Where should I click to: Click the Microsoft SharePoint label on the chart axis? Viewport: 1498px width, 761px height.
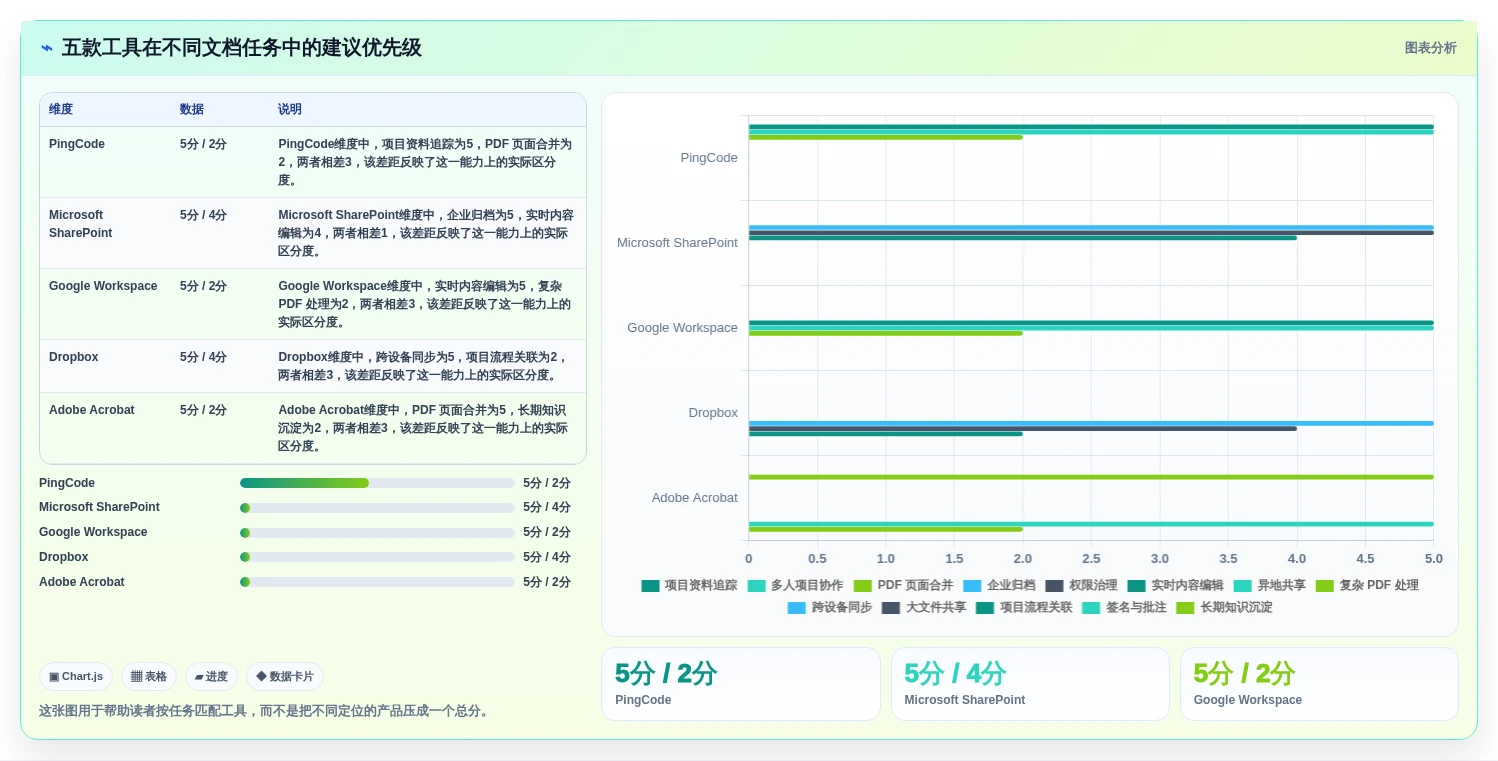pos(677,243)
